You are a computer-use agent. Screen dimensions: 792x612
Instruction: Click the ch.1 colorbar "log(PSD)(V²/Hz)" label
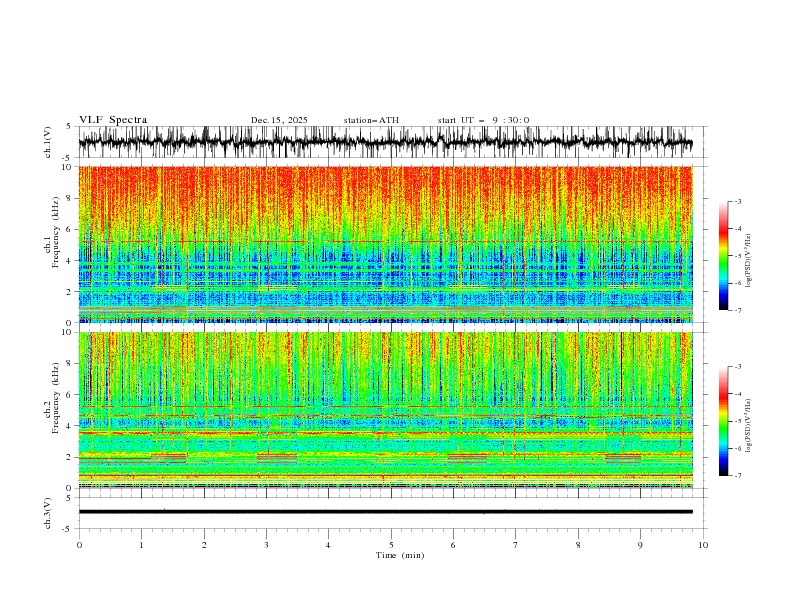tap(748, 261)
